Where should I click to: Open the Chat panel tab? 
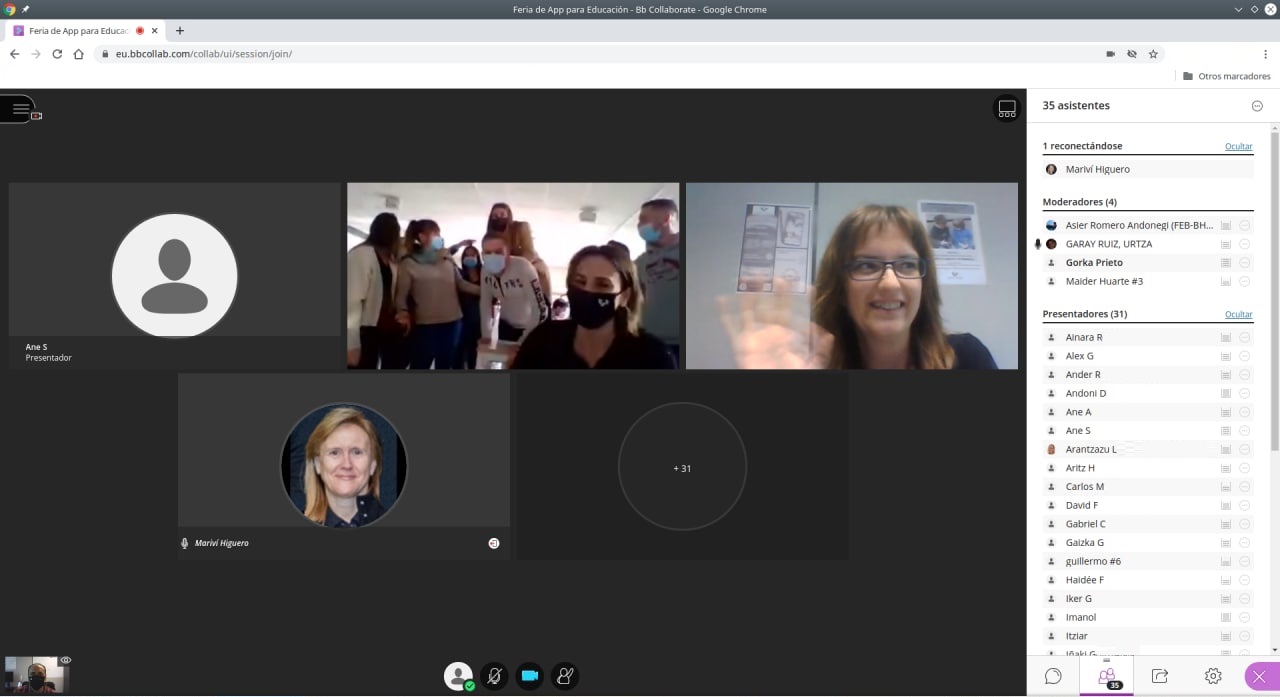(x=1053, y=676)
